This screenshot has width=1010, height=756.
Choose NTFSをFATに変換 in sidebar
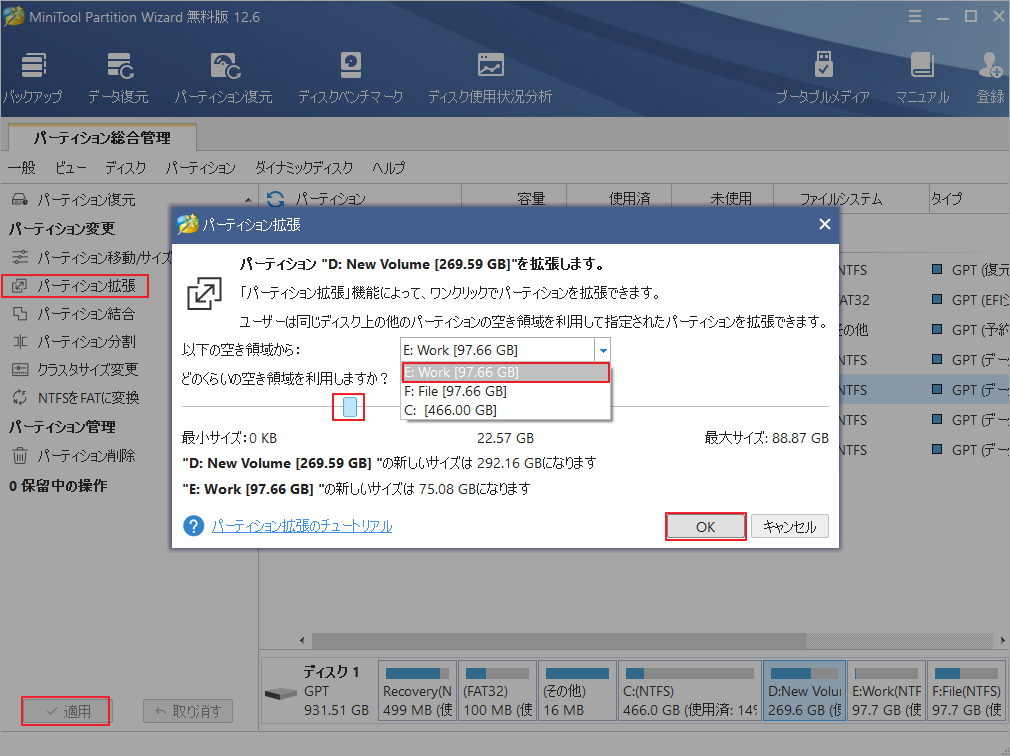[75, 398]
